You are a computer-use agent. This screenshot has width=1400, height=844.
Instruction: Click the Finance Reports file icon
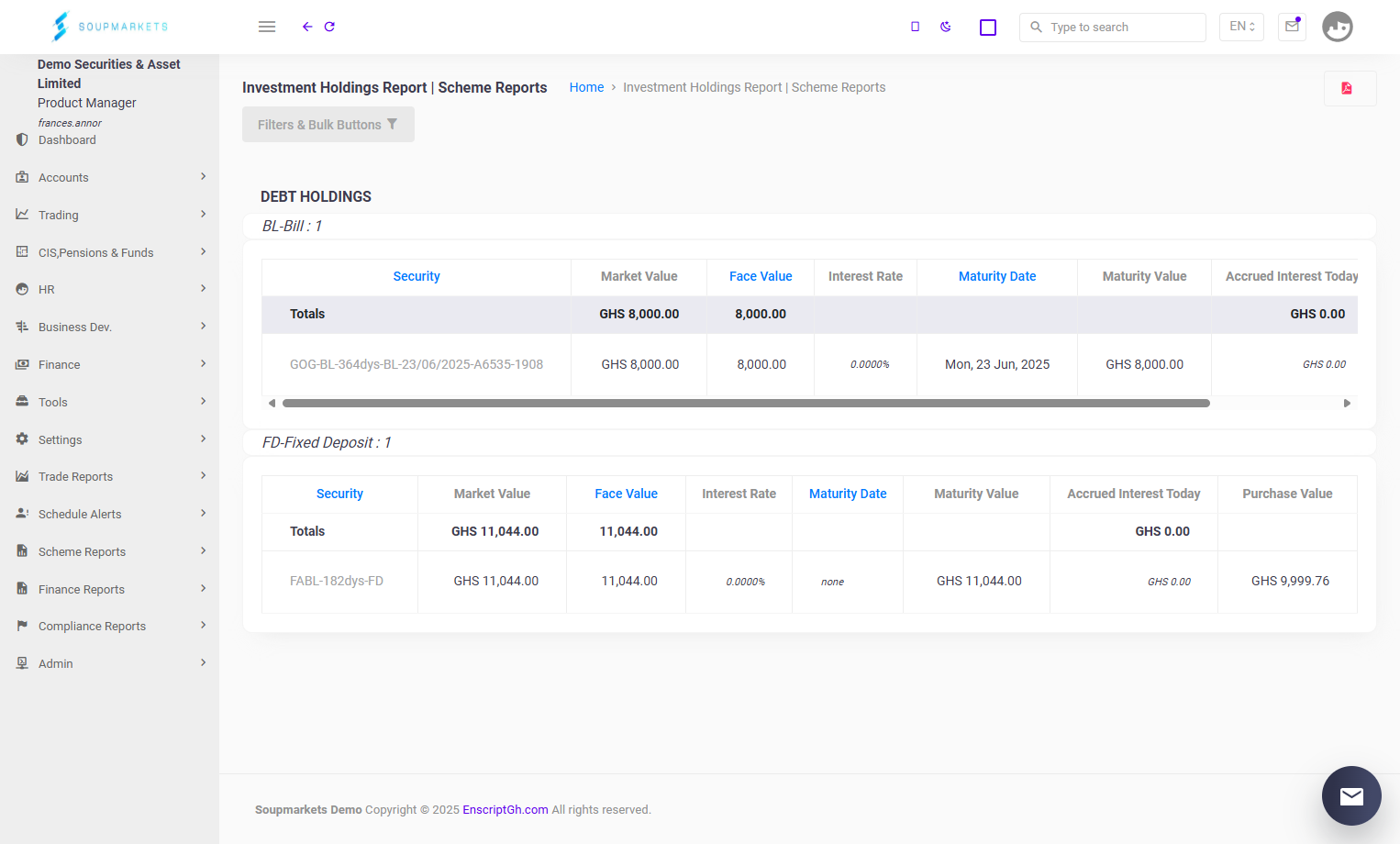coord(22,589)
